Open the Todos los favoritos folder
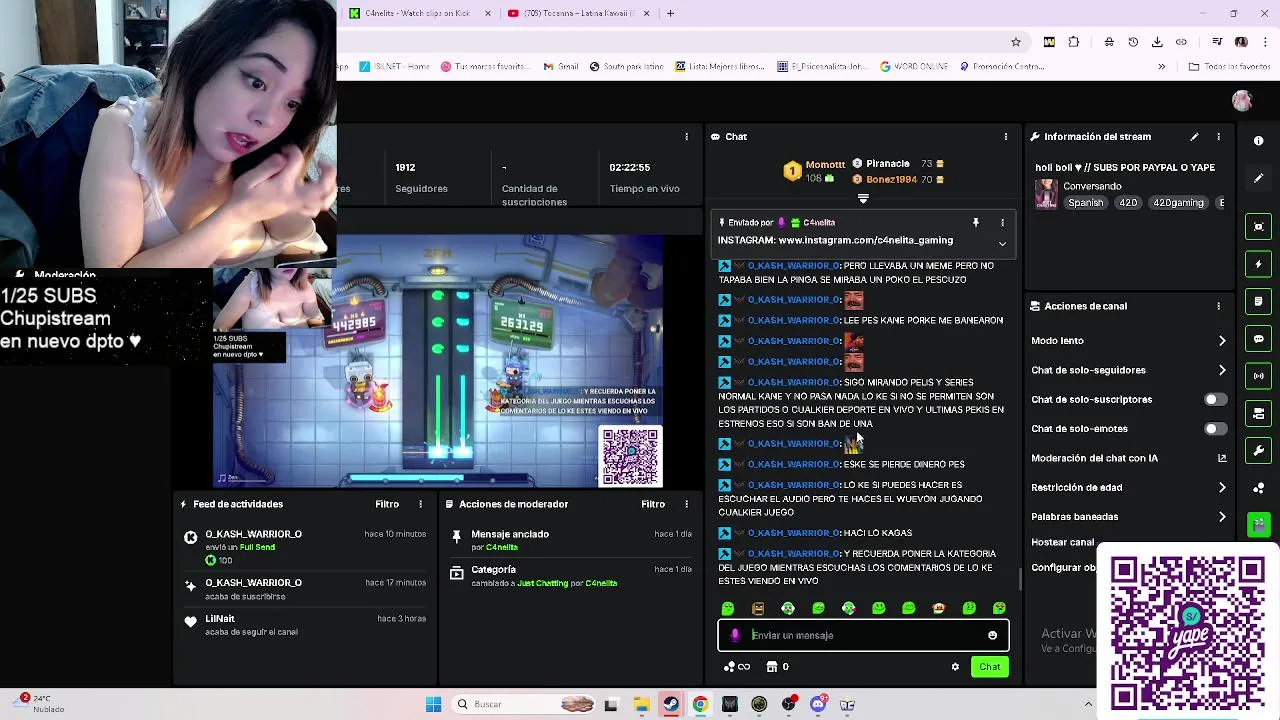Viewport: 1280px width, 720px height. 1229,67
